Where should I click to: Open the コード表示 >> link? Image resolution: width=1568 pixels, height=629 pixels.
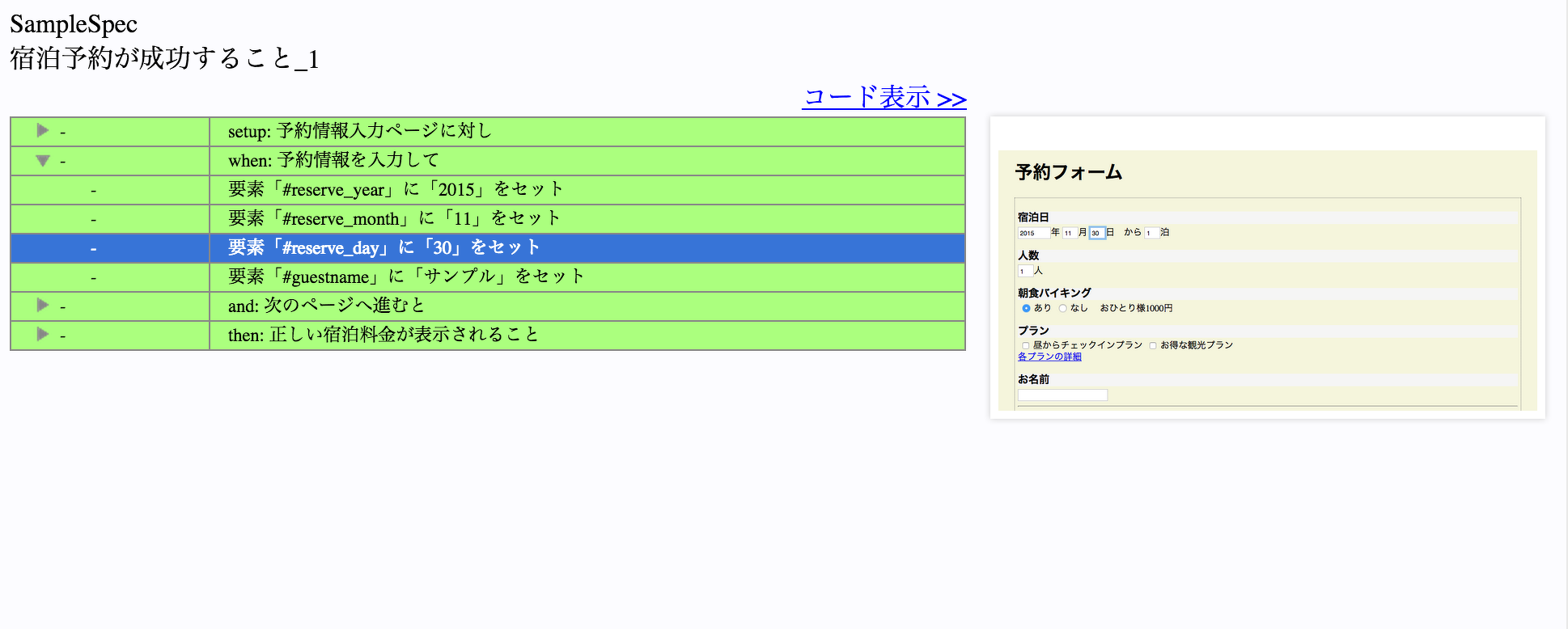point(884,98)
